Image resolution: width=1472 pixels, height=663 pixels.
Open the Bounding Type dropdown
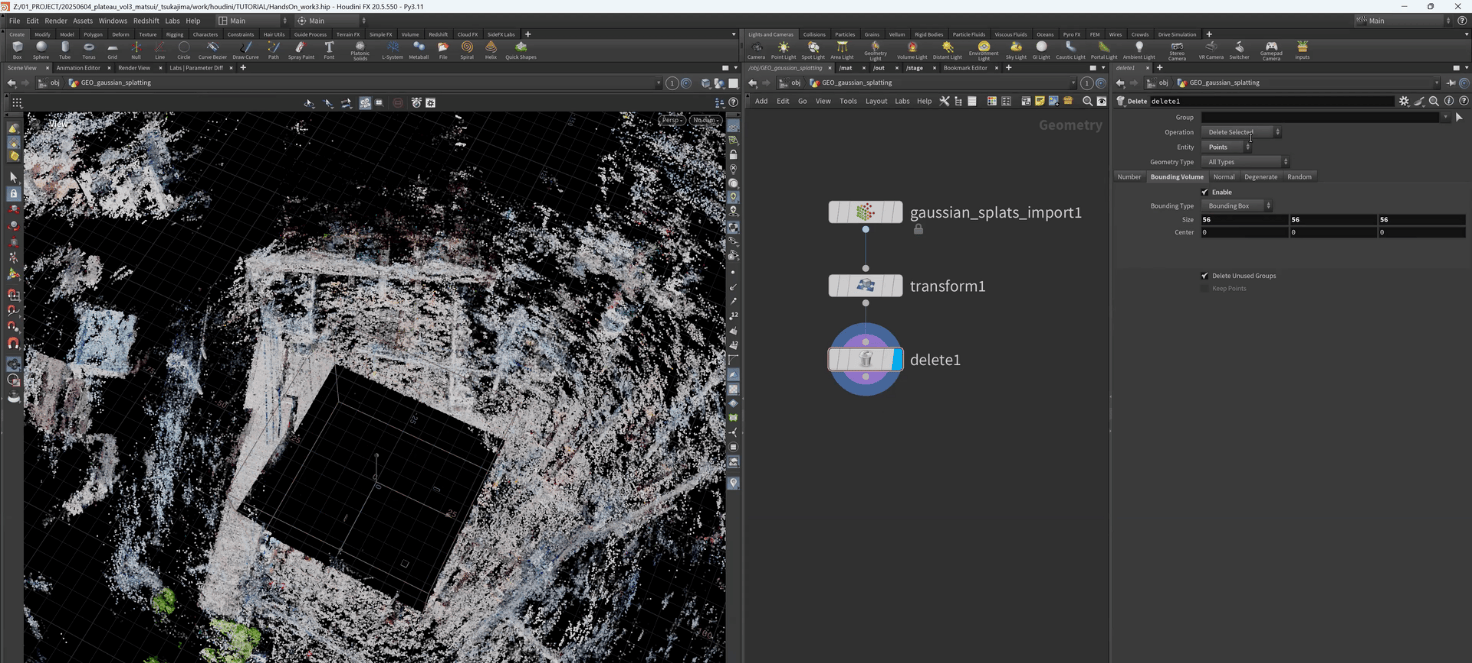[x=1237, y=206]
